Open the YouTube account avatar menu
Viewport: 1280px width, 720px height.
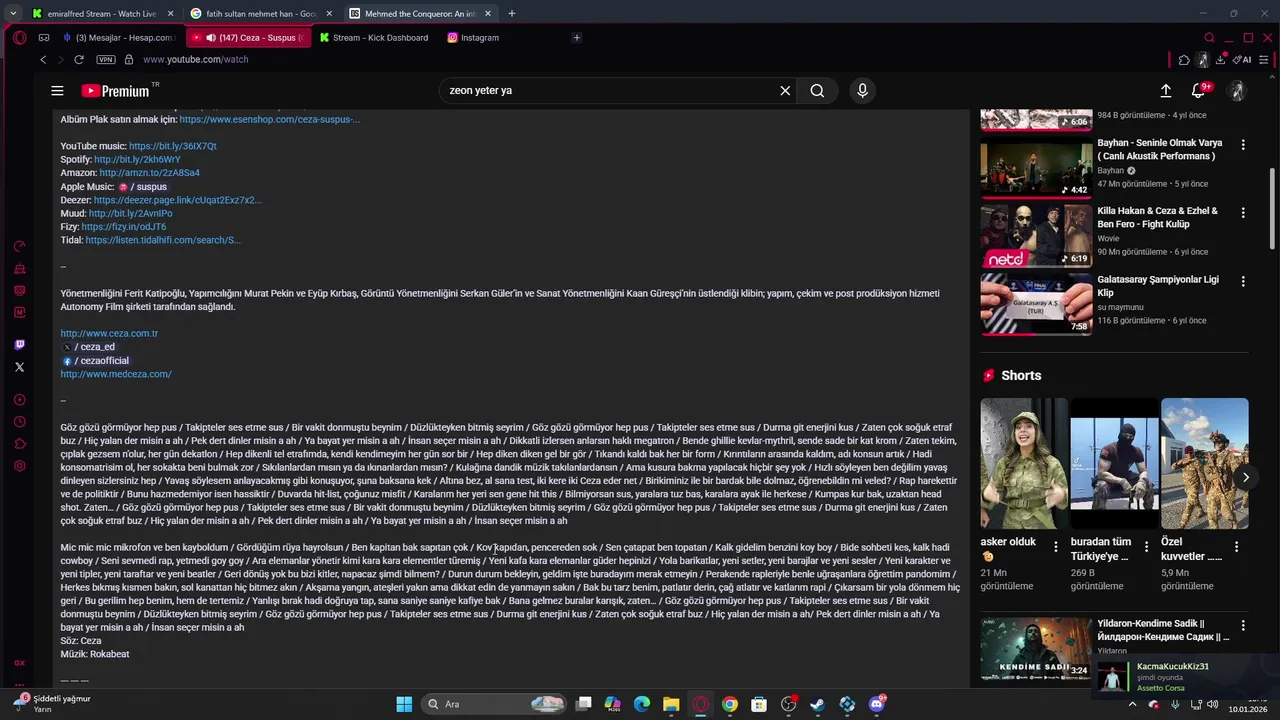[x=1237, y=91]
